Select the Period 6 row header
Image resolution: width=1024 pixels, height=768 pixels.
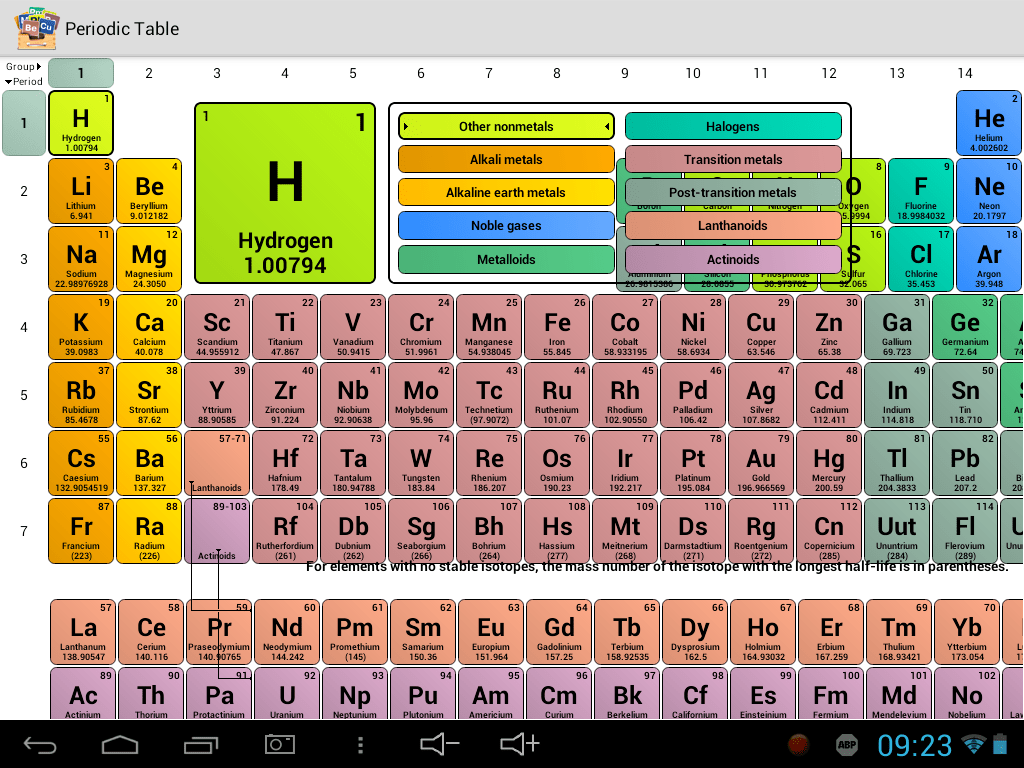pos(24,463)
